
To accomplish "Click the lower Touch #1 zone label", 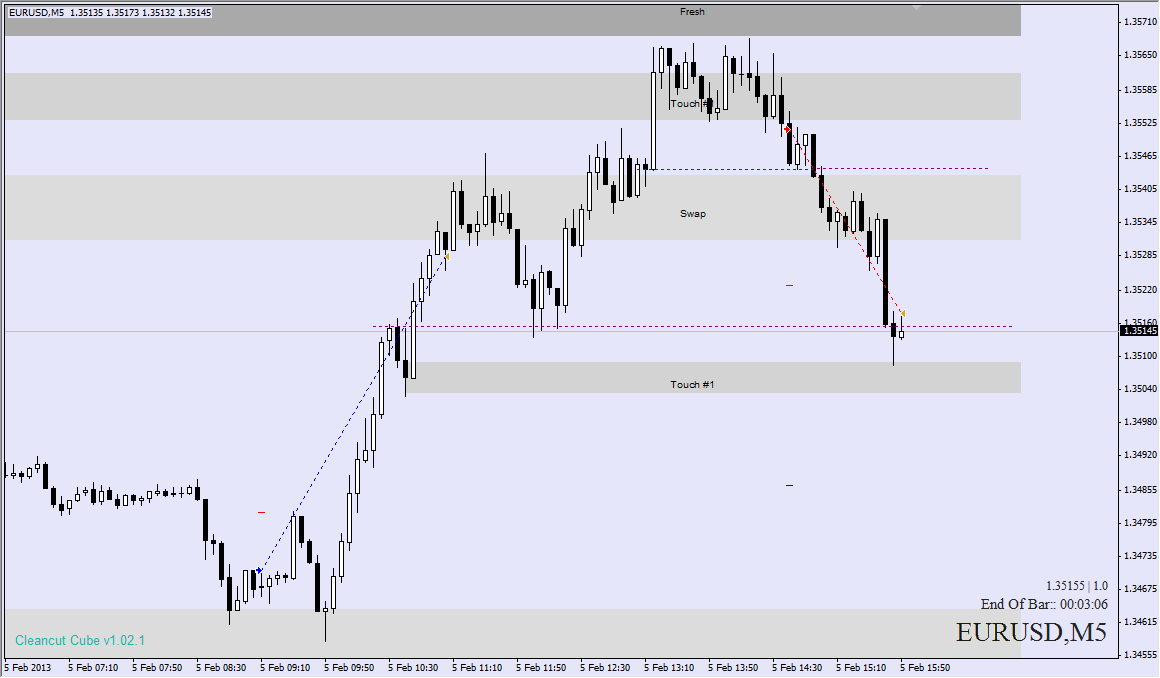I will [x=692, y=384].
